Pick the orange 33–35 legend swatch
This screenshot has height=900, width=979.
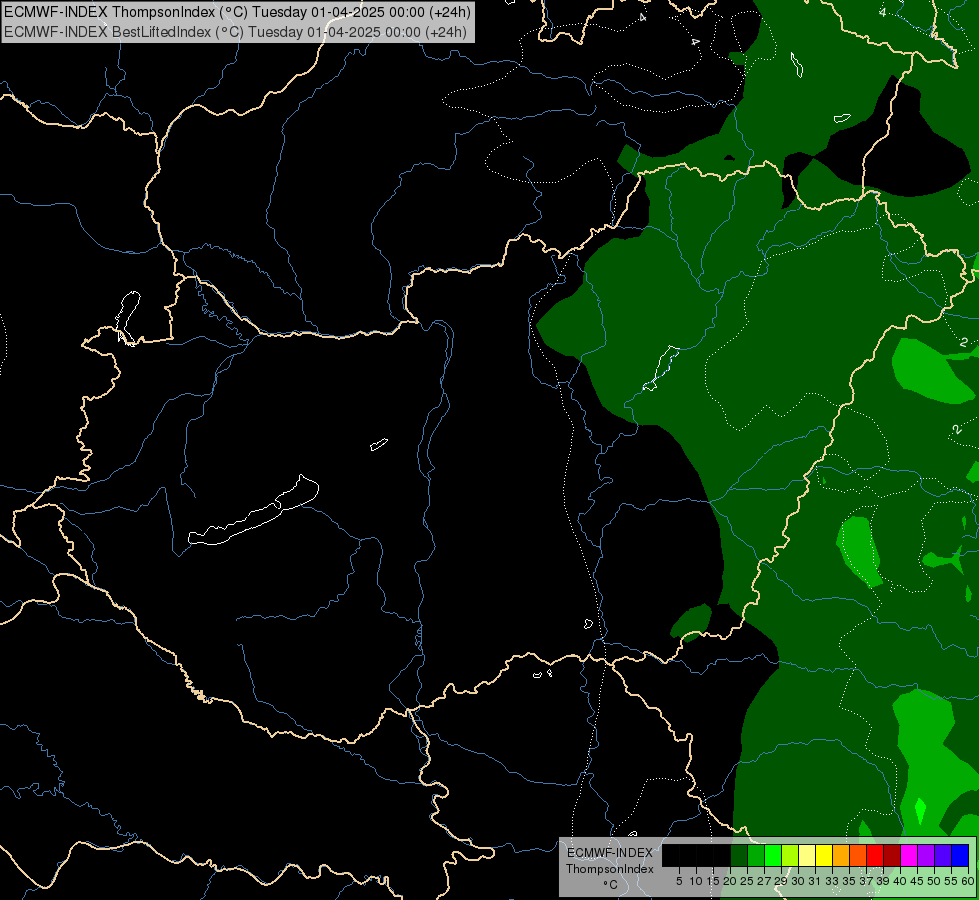pos(842,855)
